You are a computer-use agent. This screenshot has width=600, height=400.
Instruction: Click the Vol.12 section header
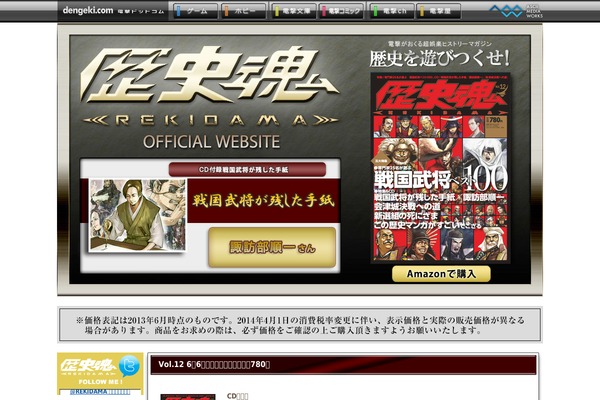[x=343, y=364]
